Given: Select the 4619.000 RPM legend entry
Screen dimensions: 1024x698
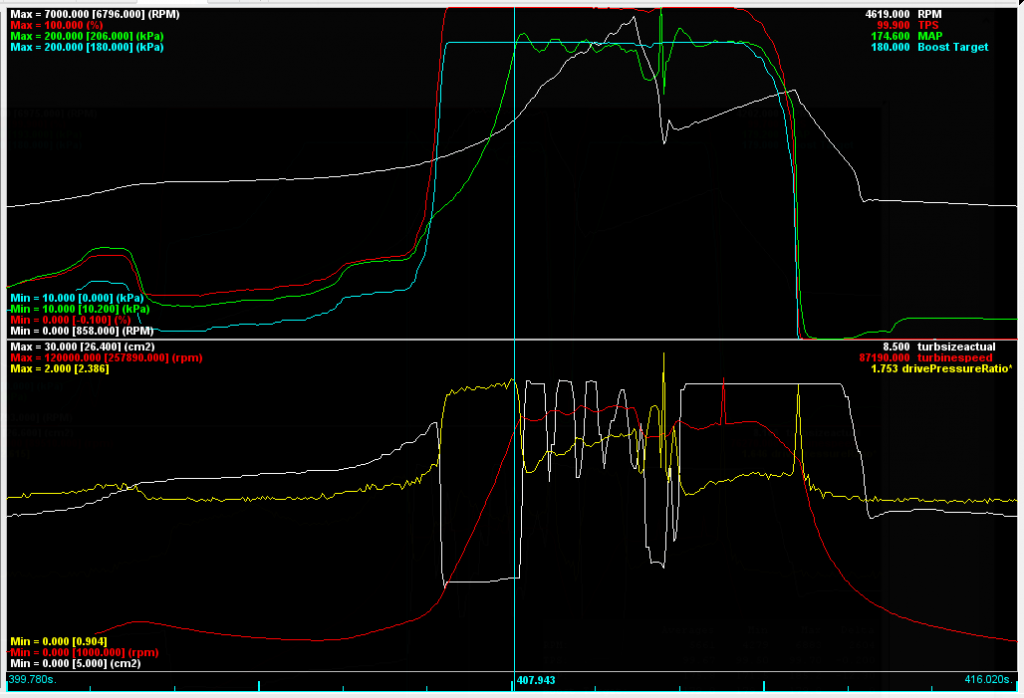Looking at the screenshot, I should (x=903, y=14).
